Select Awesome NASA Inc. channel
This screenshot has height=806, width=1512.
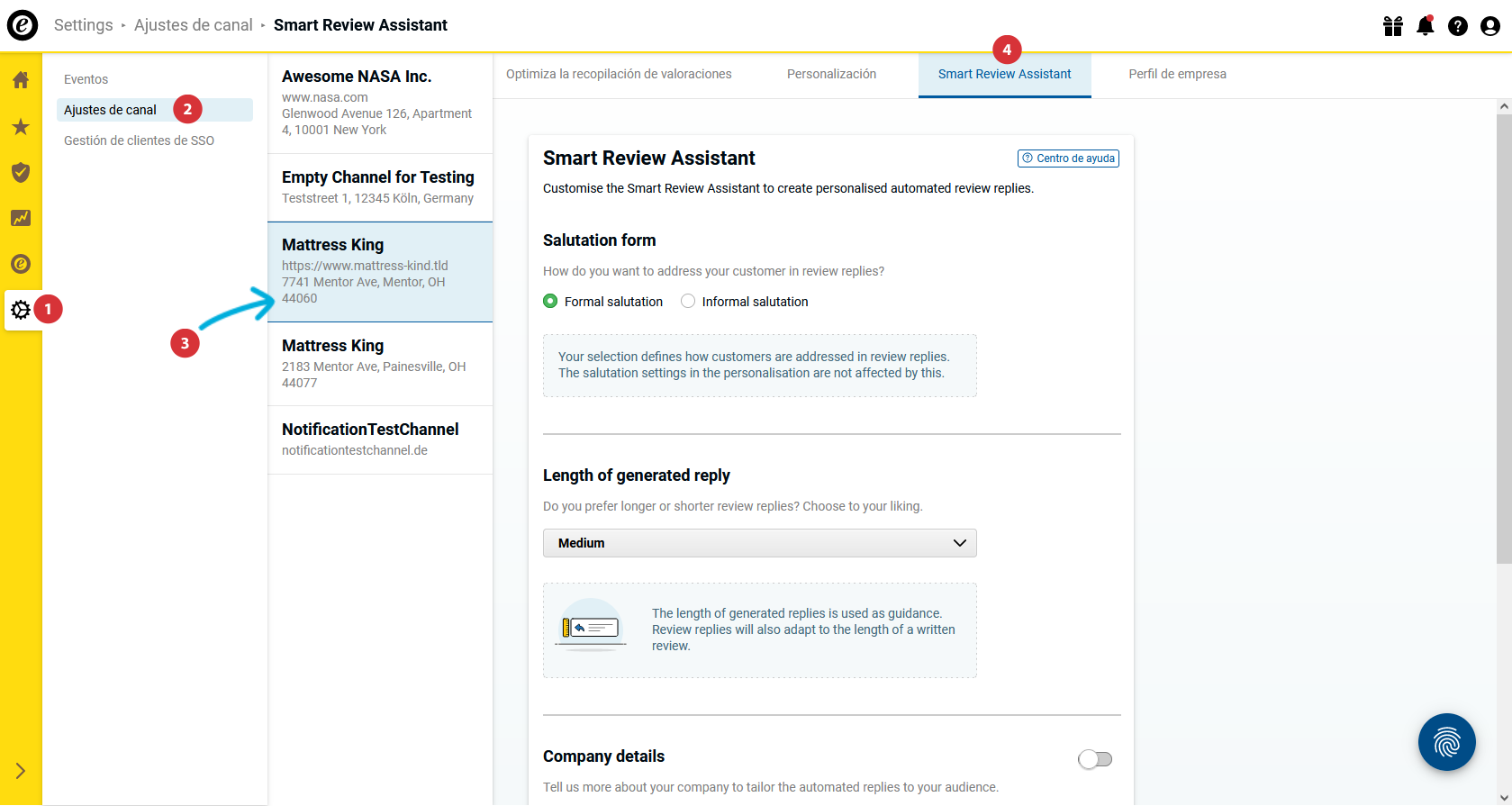tap(380, 103)
